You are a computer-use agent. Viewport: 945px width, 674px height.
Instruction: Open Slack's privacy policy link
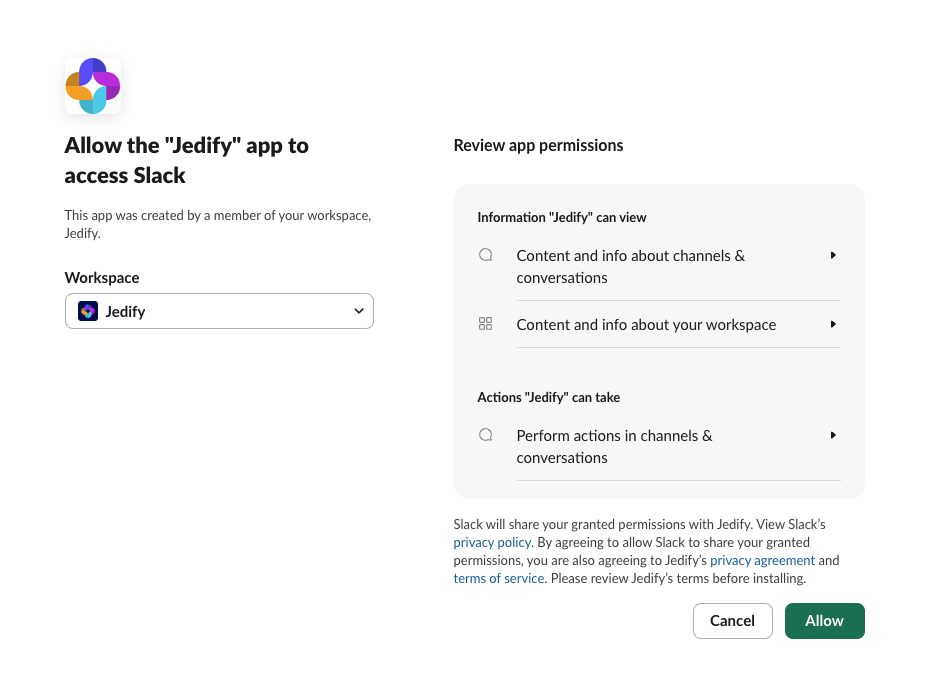(x=492, y=543)
